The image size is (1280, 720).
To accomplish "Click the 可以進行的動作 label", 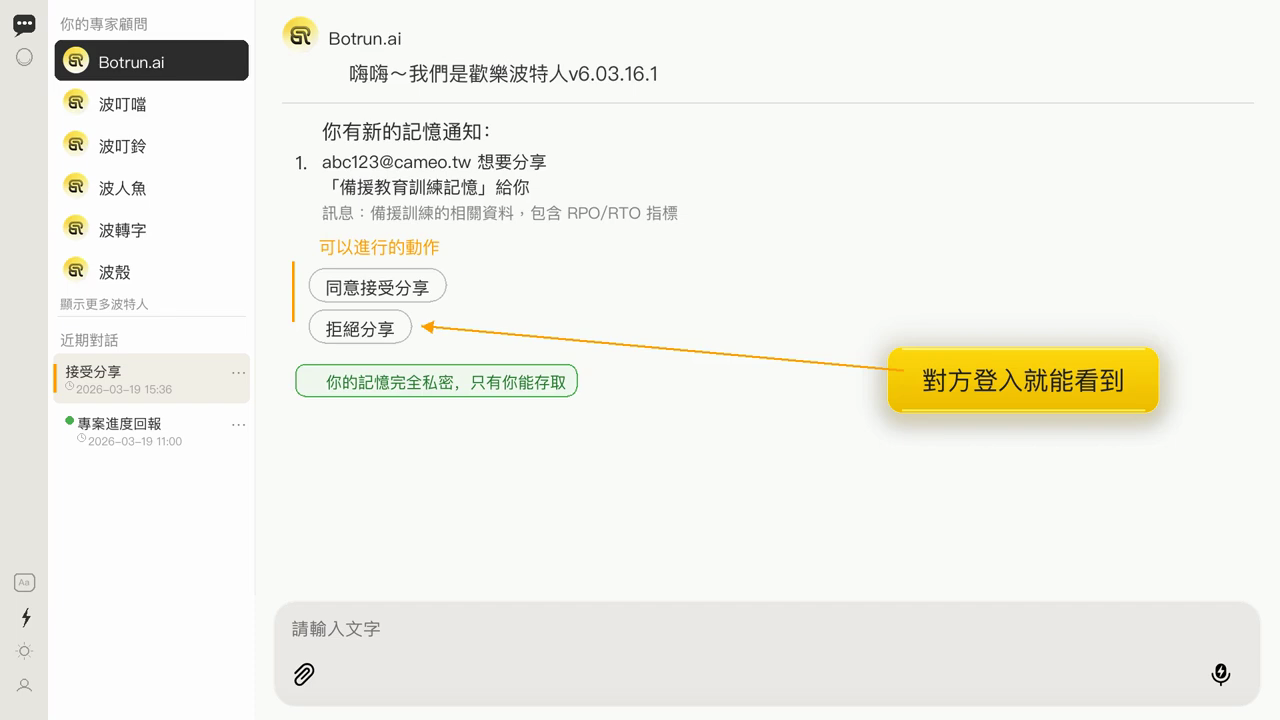I will (379, 247).
